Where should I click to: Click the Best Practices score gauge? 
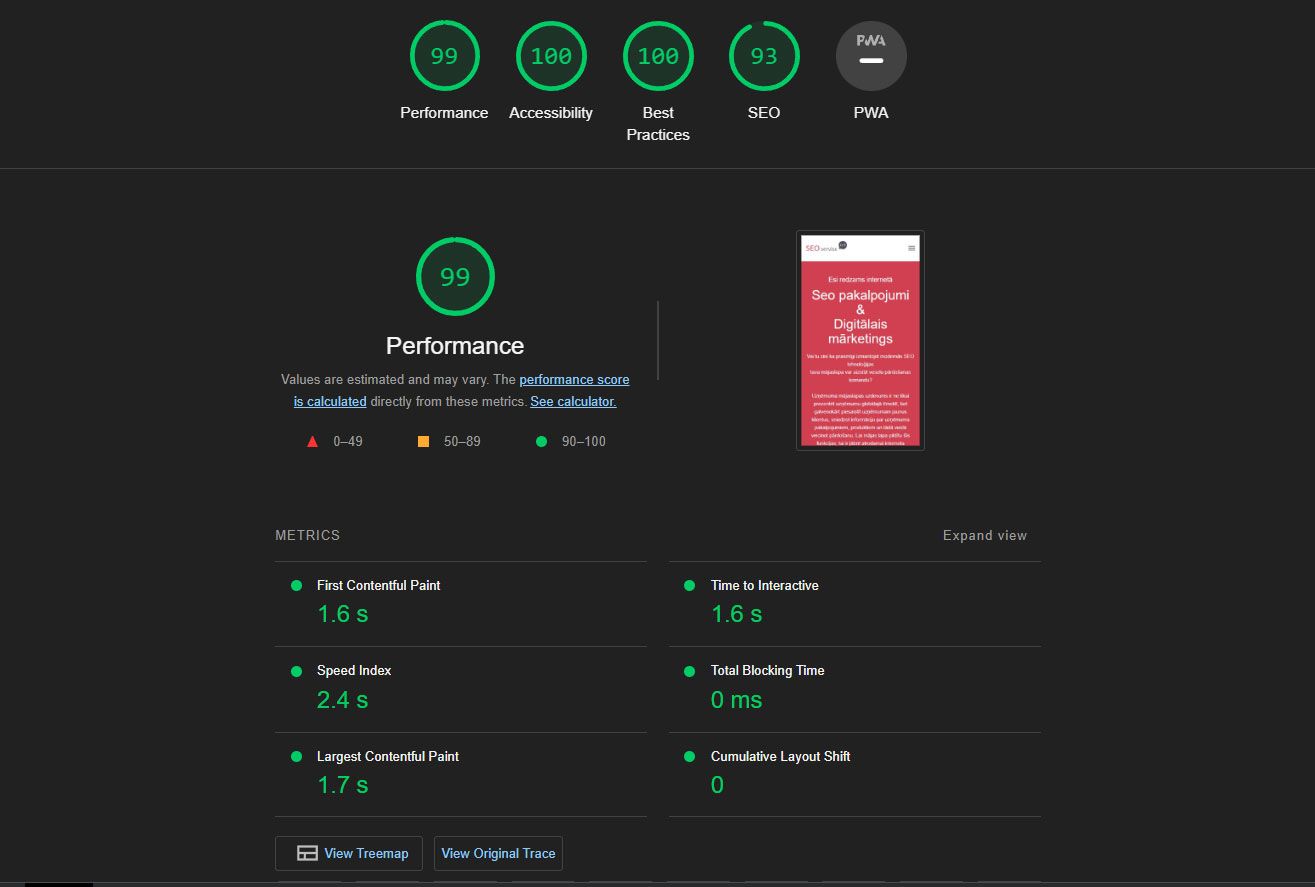(x=657, y=56)
